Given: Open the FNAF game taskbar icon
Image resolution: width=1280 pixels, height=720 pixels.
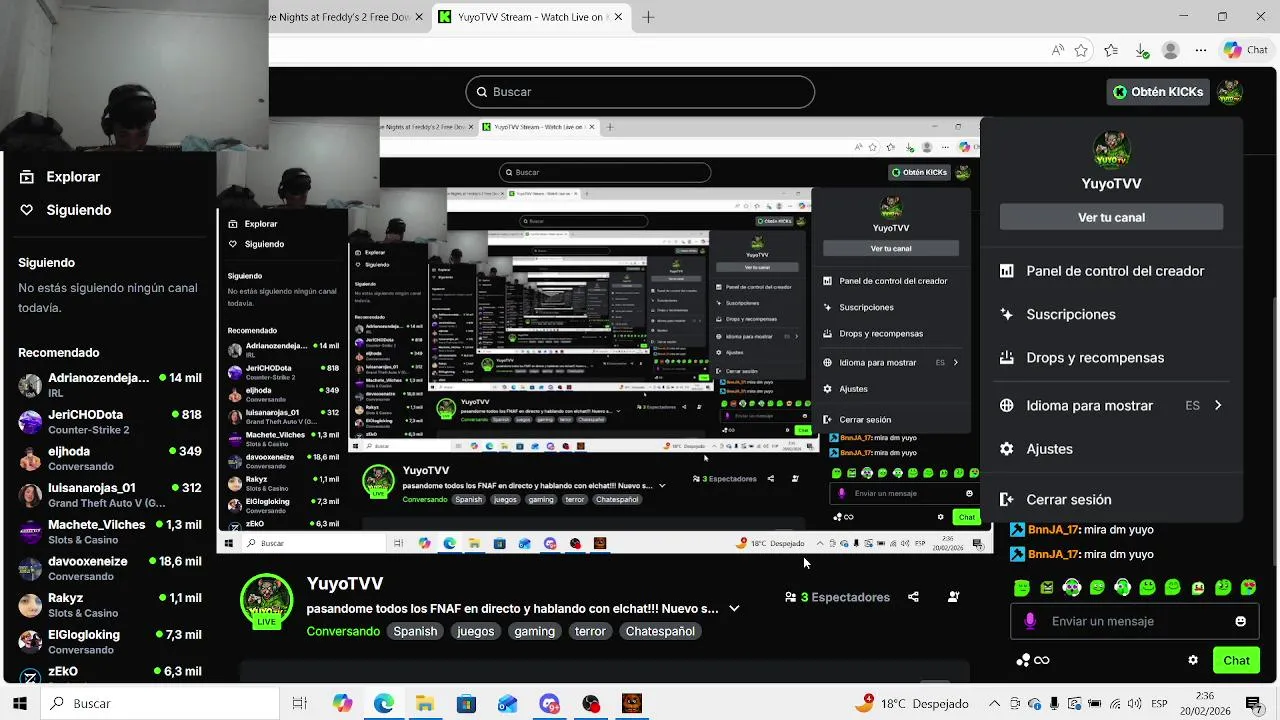Looking at the screenshot, I should pyautogui.click(x=631, y=703).
